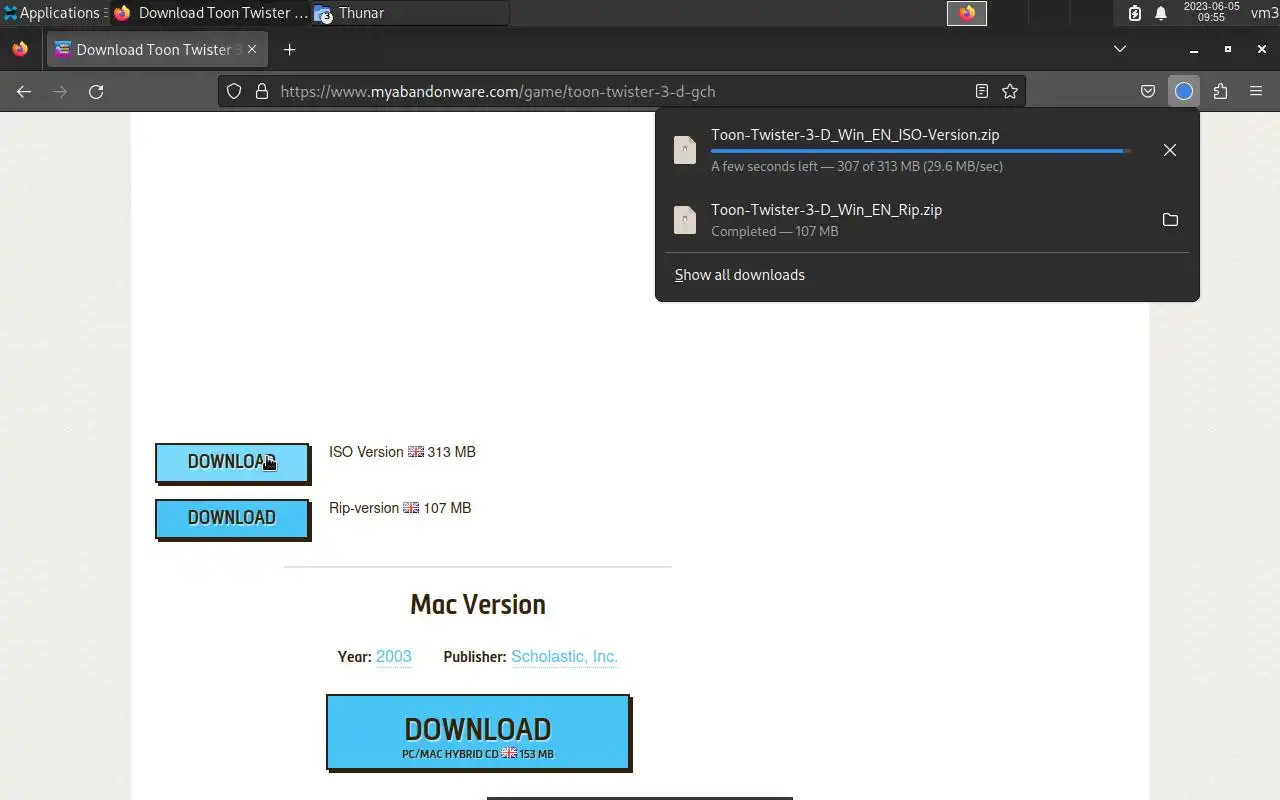Open the notification bell in panel
This screenshot has height=800, width=1280.
[1161, 13]
